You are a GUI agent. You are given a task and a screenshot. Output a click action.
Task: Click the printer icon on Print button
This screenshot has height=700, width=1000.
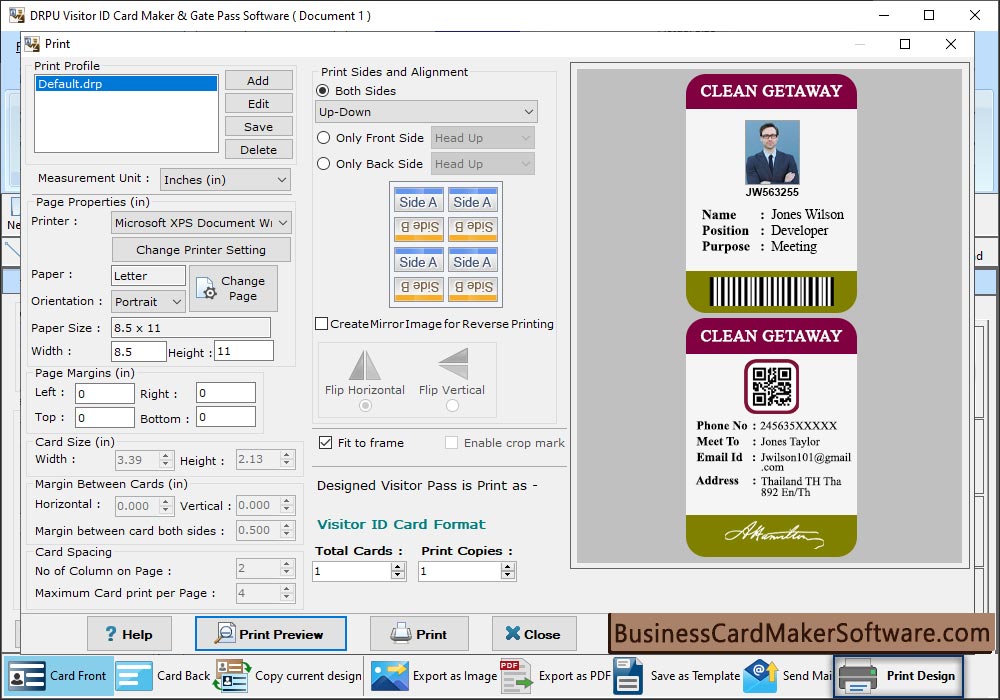coord(401,634)
